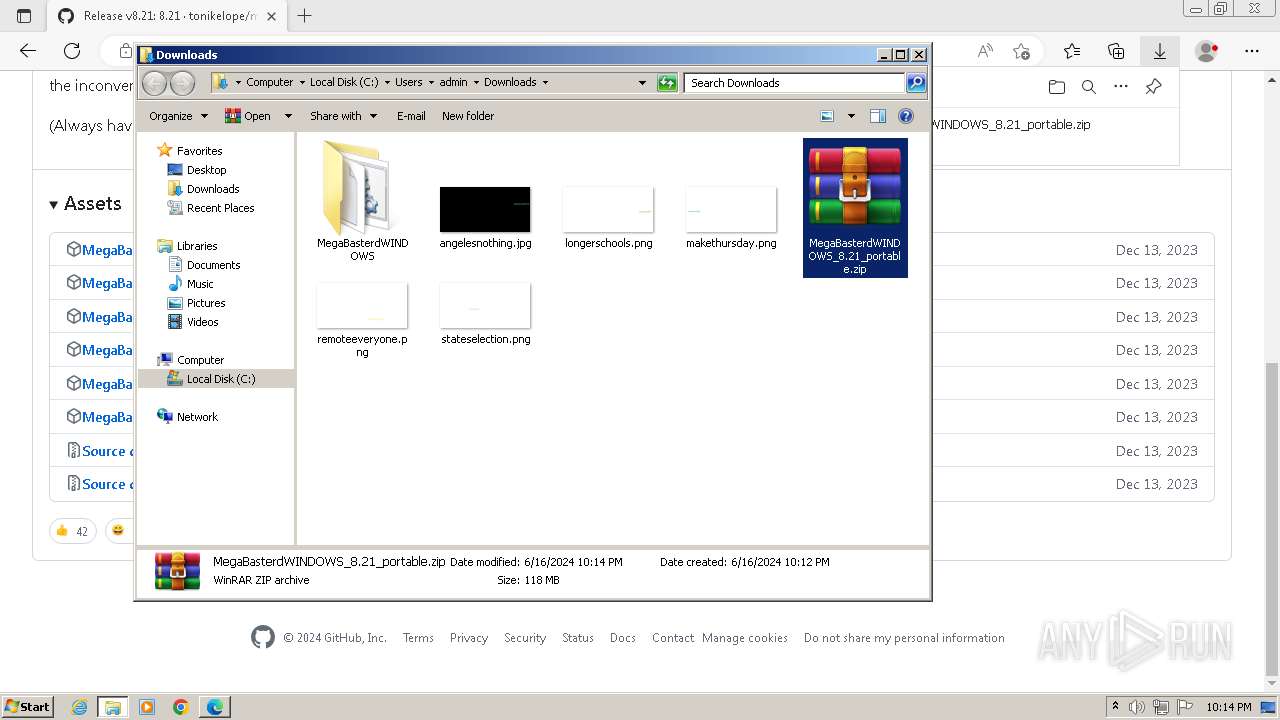Image resolution: width=1280 pixels, height=720 pixels.
Task: Search downloads in Edge downloads panel
Action: [1089, 87]
